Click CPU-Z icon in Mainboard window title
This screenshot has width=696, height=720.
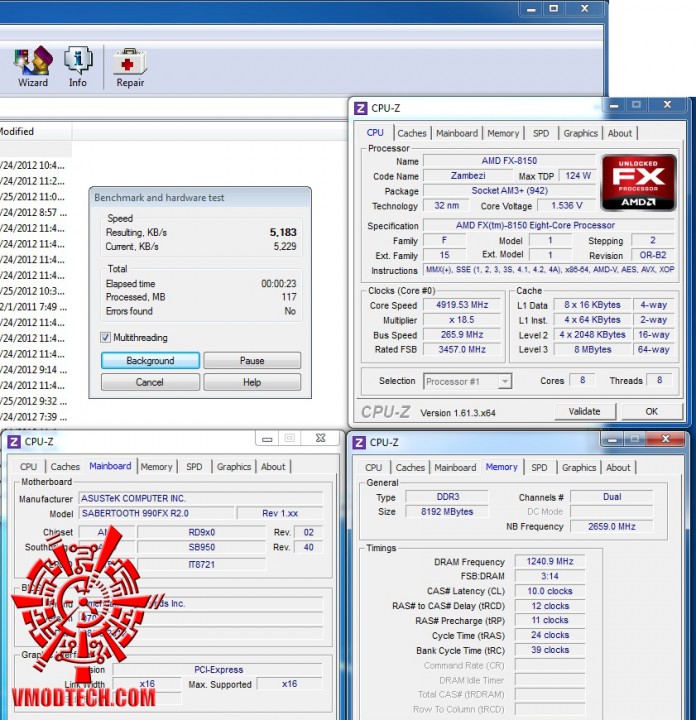click(x=14, y=442)
